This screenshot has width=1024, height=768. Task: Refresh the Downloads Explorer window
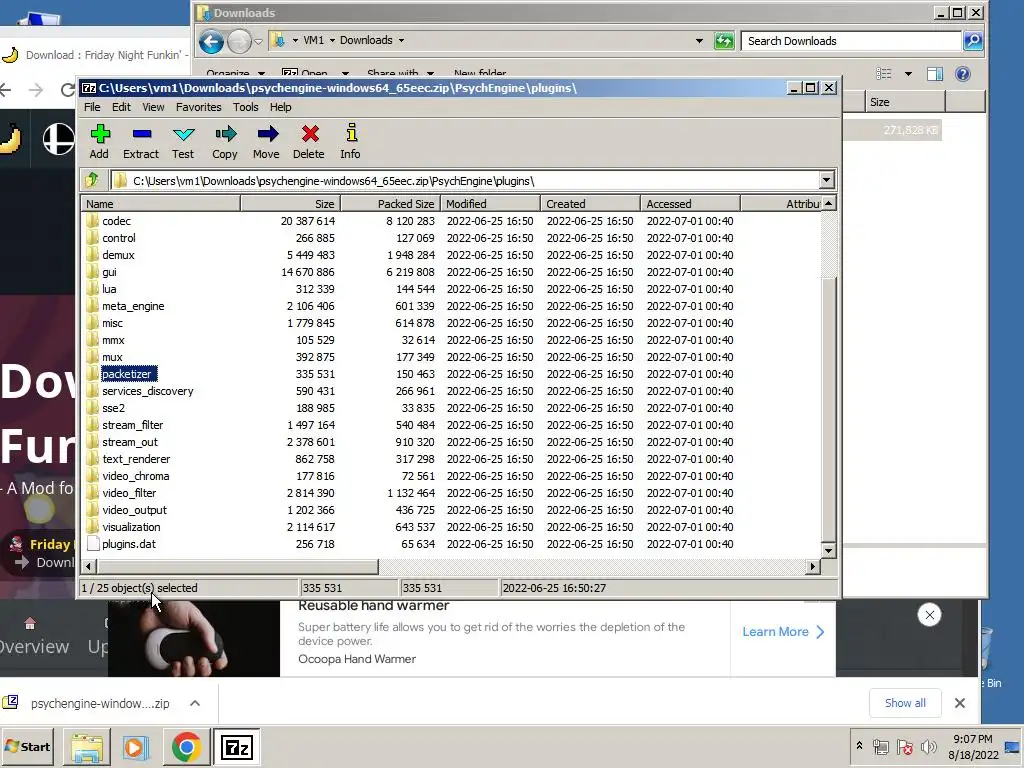724,40
